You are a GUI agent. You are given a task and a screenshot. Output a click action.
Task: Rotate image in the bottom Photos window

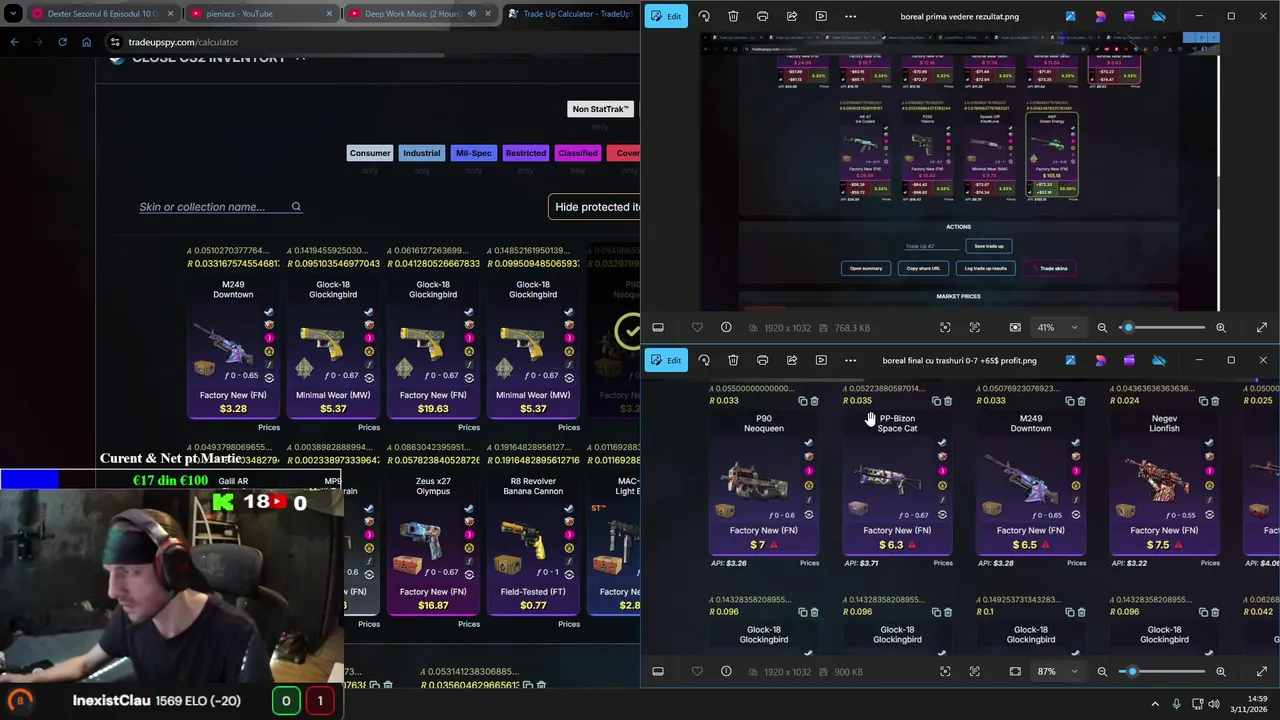coord(704,360)
